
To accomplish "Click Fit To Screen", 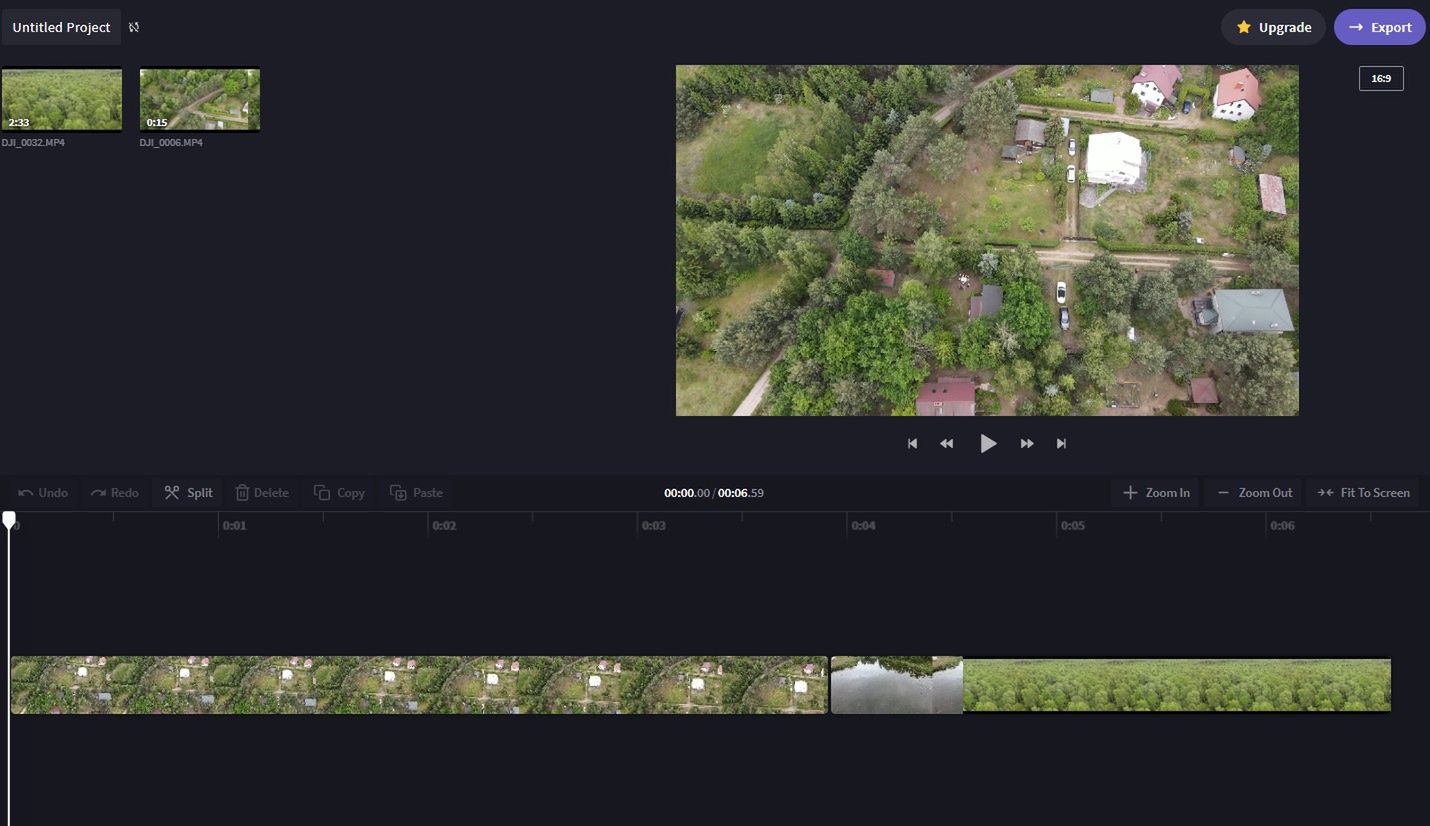I will (x=1363, y=492).
